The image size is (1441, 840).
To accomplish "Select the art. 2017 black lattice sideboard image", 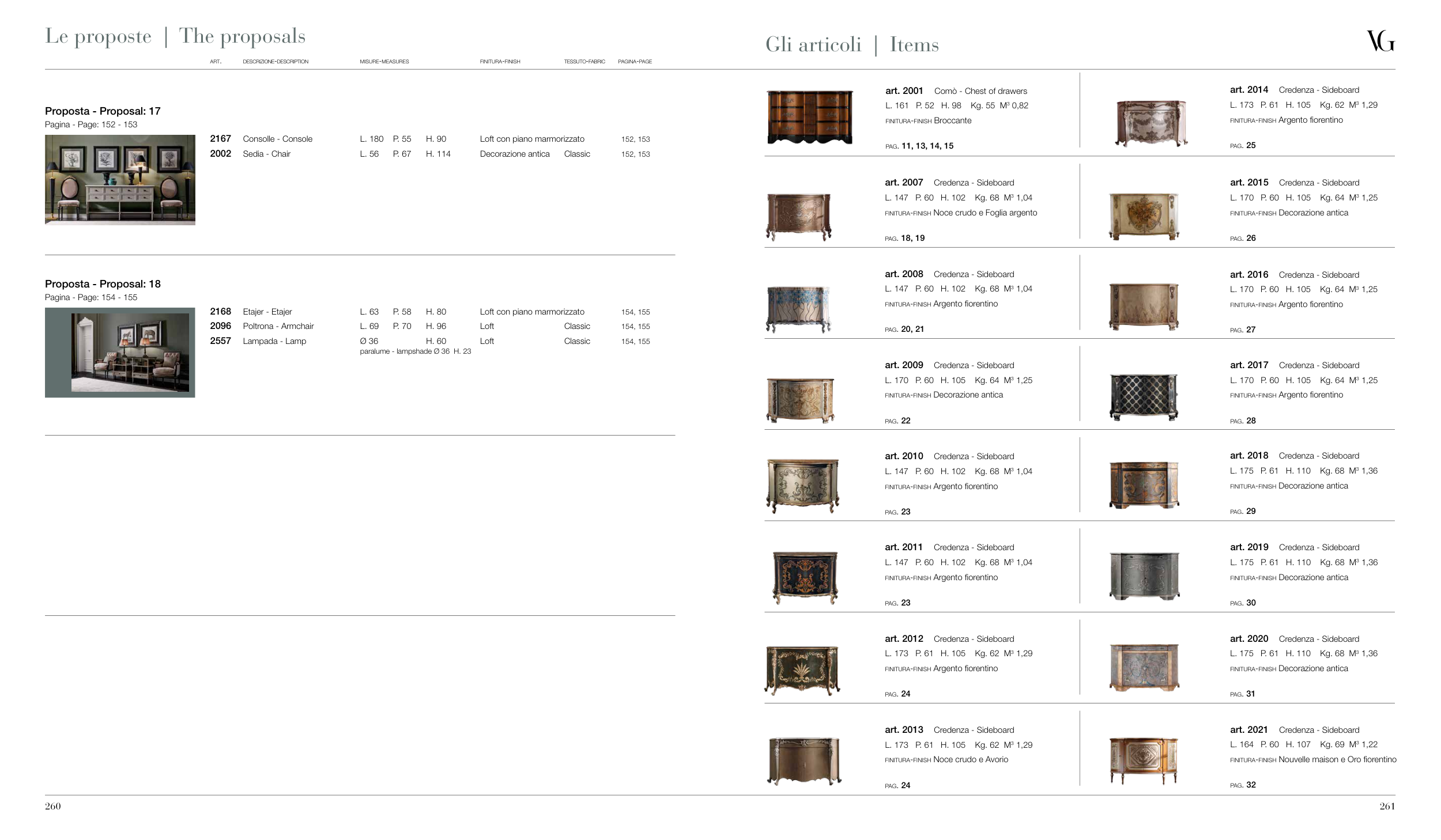I will (1144, 397).
